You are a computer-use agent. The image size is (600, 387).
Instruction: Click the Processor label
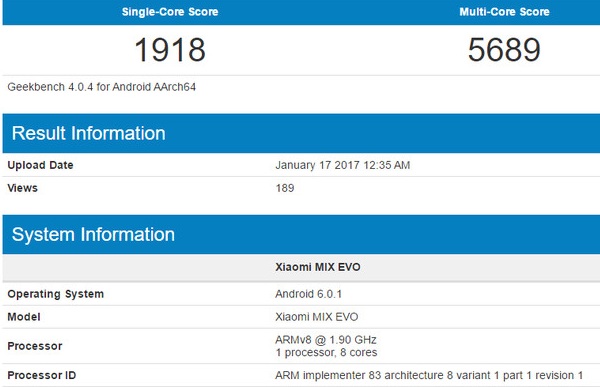coord(34,346)
